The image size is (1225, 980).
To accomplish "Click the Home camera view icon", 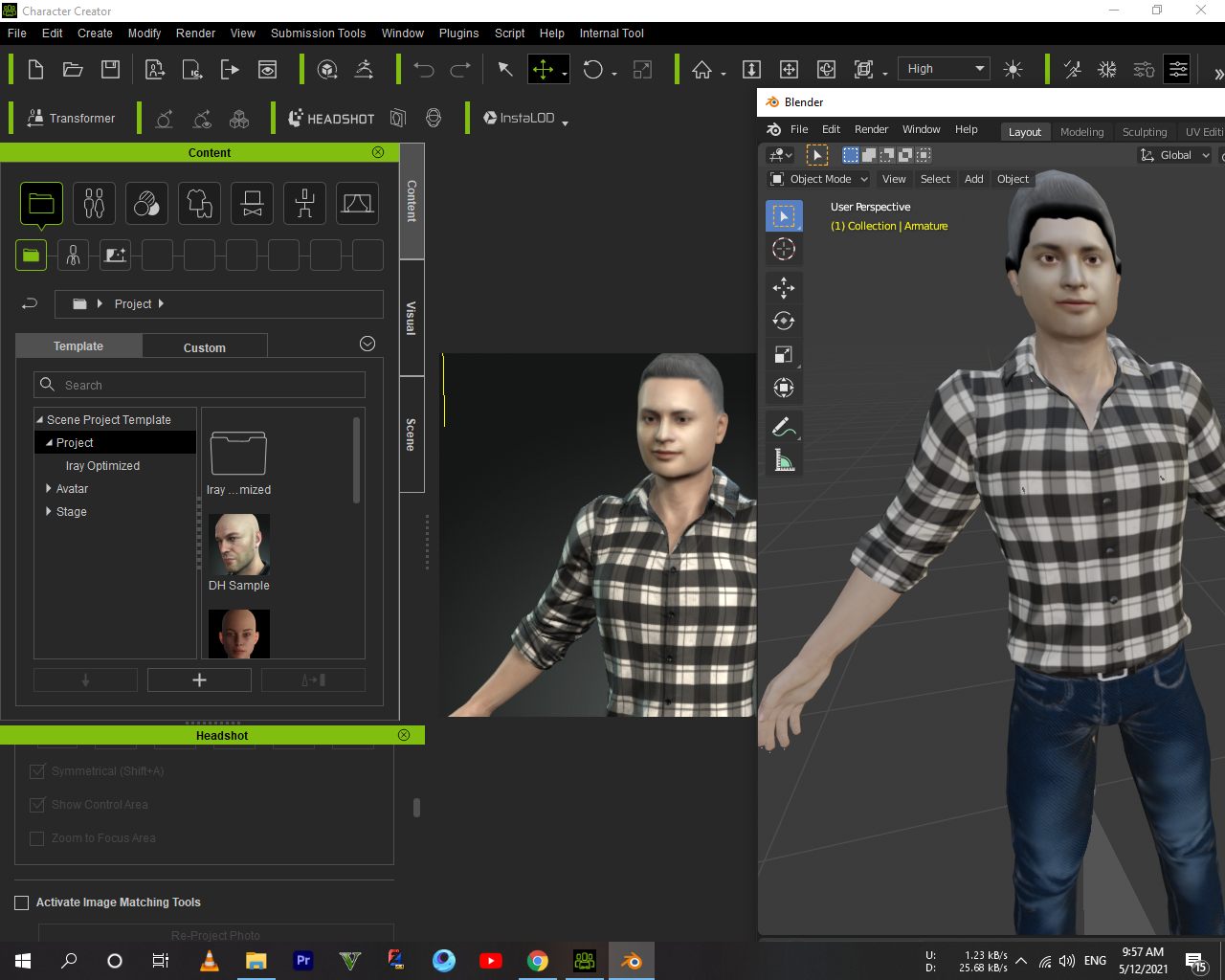I will click(702, 70).
